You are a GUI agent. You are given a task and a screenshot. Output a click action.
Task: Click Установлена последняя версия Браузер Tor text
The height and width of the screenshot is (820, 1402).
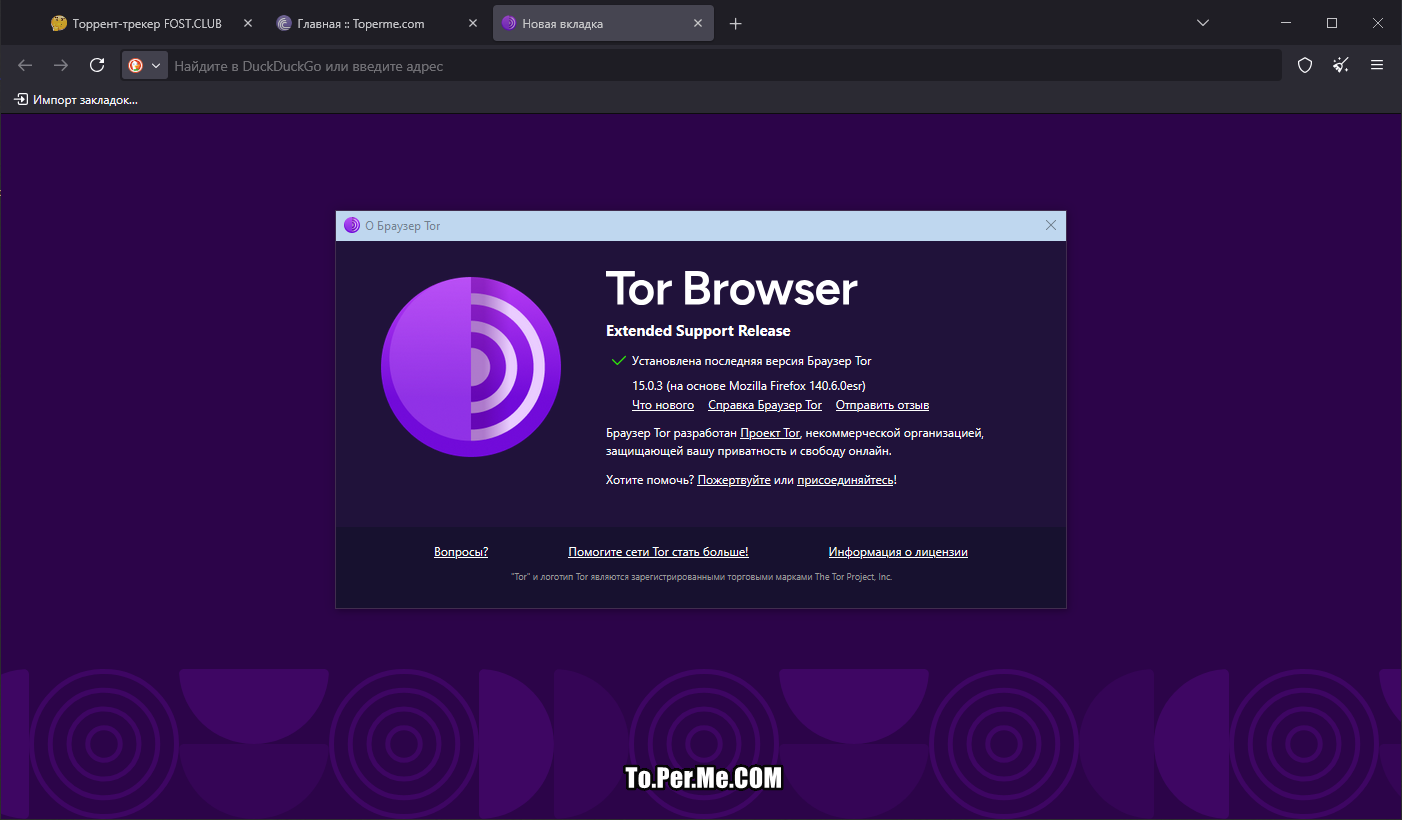tap(752, 361)
